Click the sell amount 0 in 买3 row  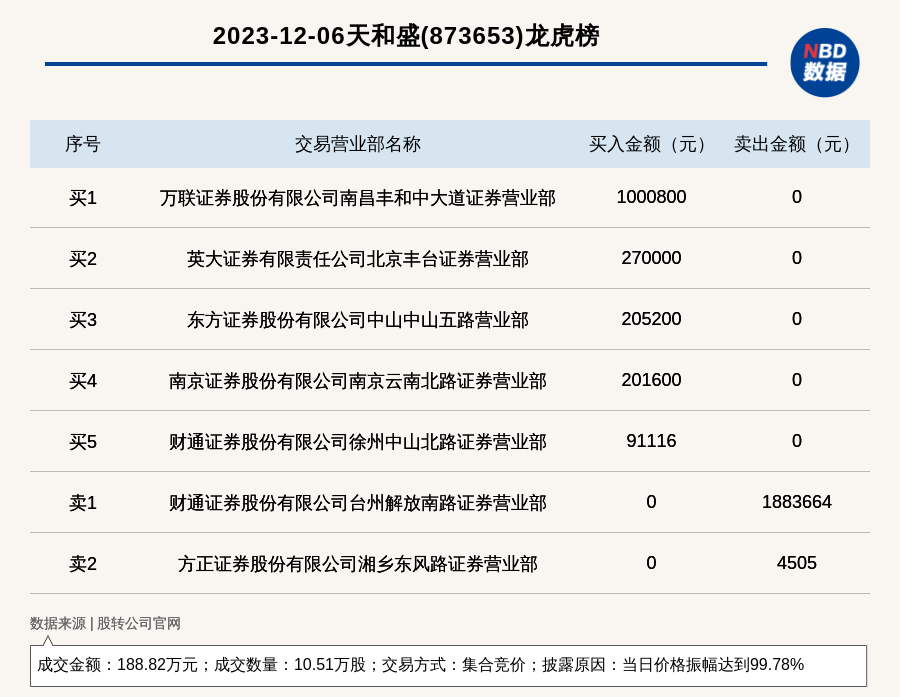797,319
